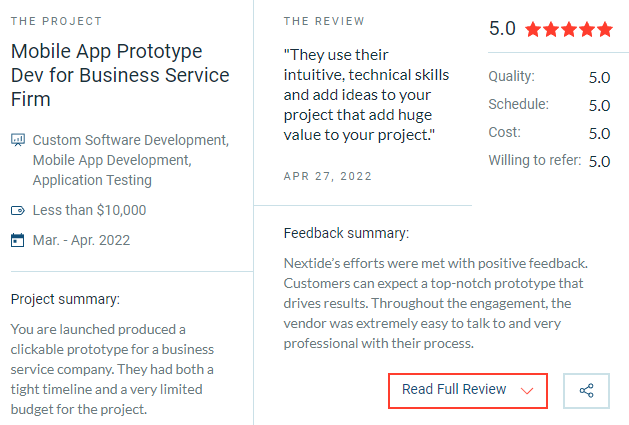
Task: Expand review using red chevron arrow
Action: [x=527, y=390]
